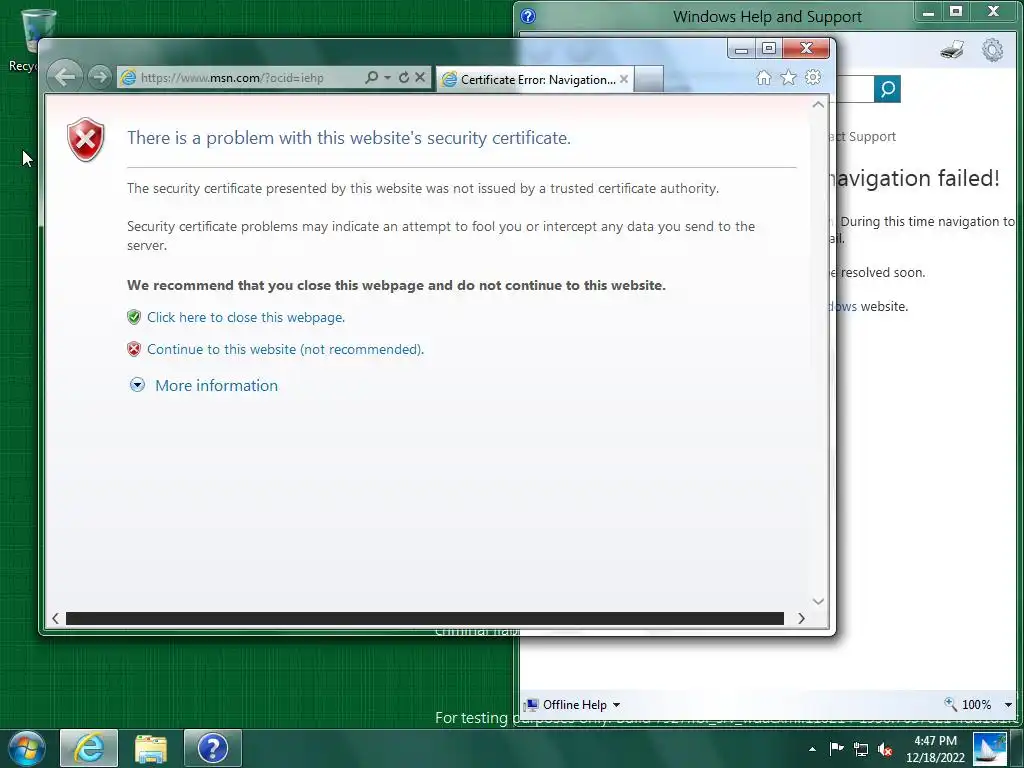Image resolution: width=1024 pixels, height=768 pixels.
Task: Continue to this website (not recommended) link
Action: 285,349
